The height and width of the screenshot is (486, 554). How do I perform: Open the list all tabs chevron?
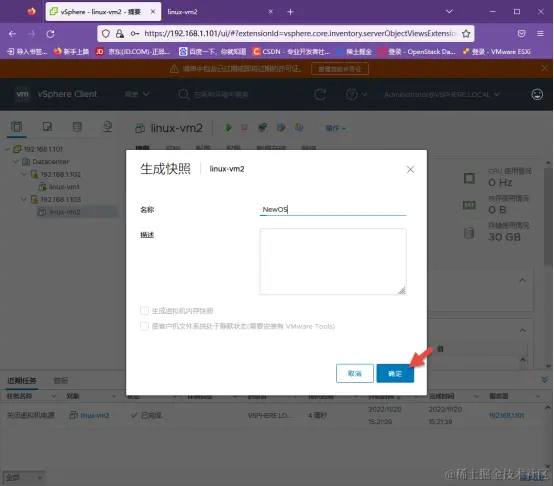click(x=449, y=12)
